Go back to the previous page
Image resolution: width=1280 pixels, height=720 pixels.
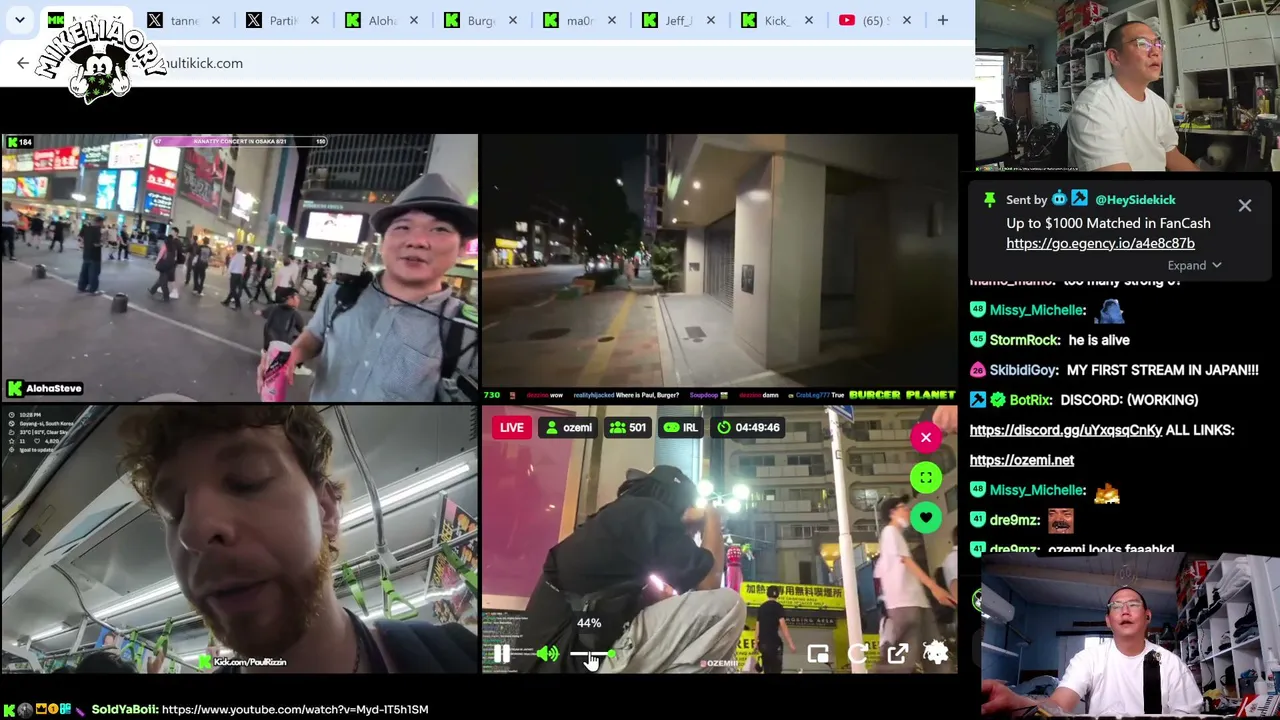coord(23,63)
